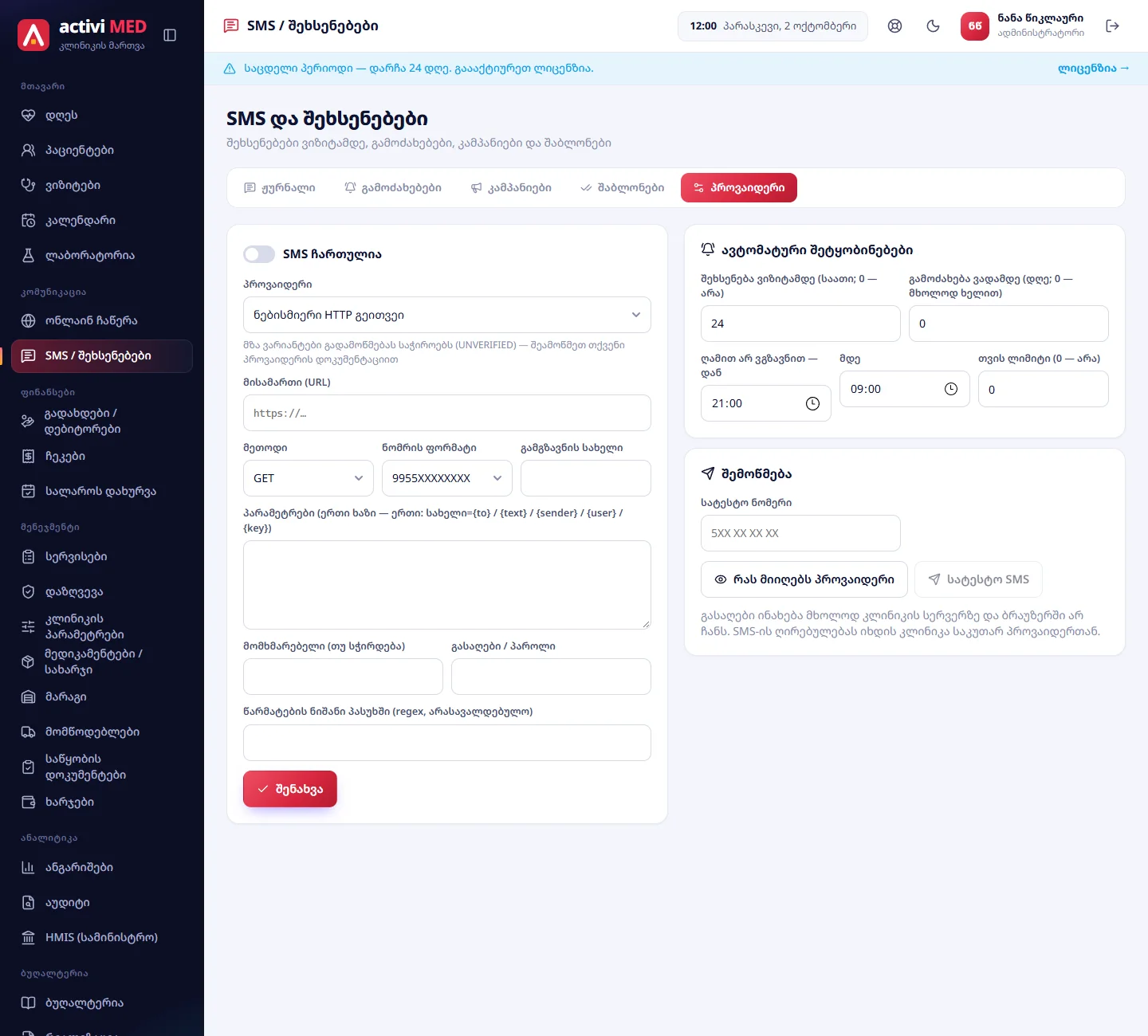Open the მეთოდი GET dropdown
This screenshot has width=1148, height=1036.
309,478
